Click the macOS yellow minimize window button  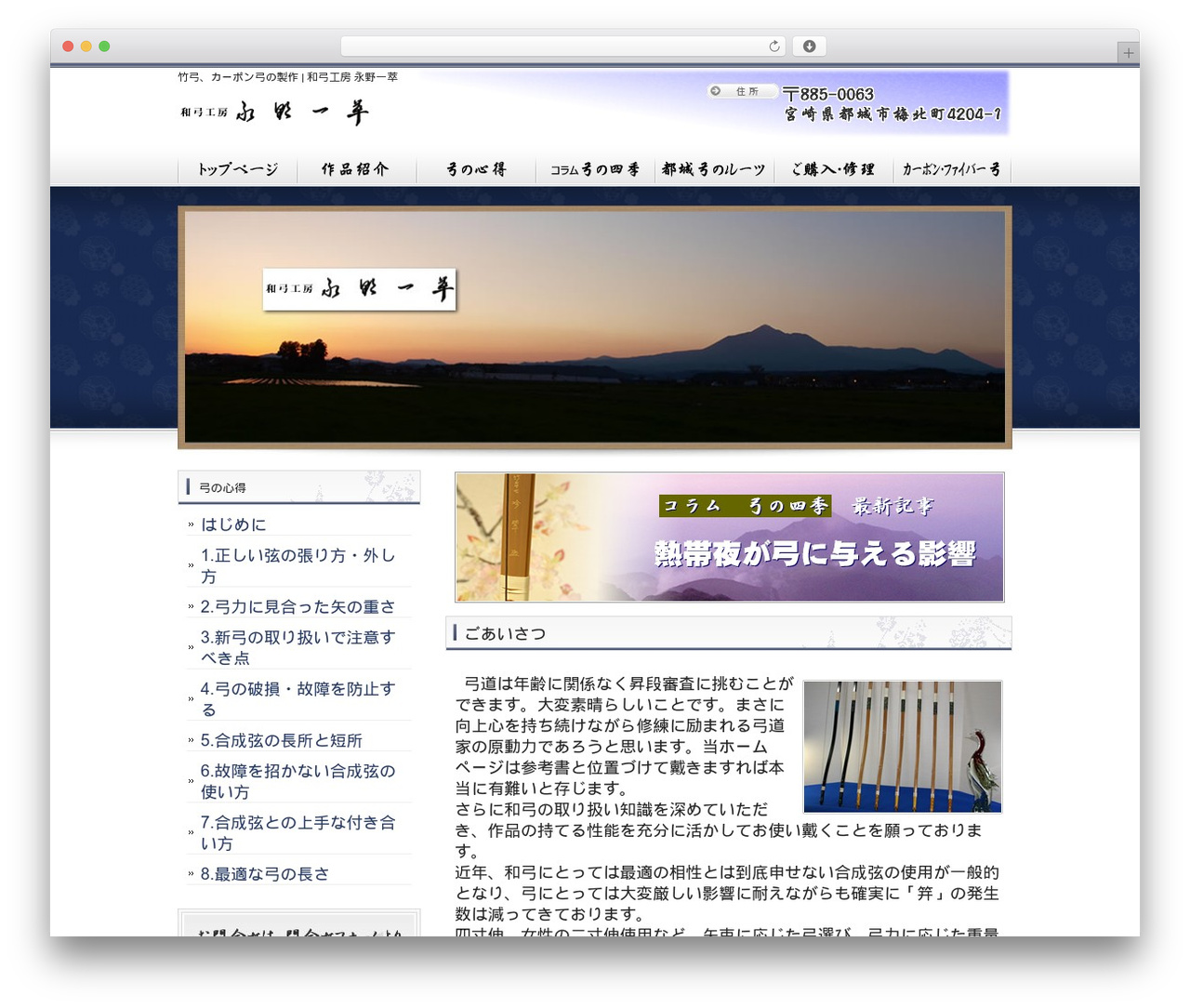point(86,46)
